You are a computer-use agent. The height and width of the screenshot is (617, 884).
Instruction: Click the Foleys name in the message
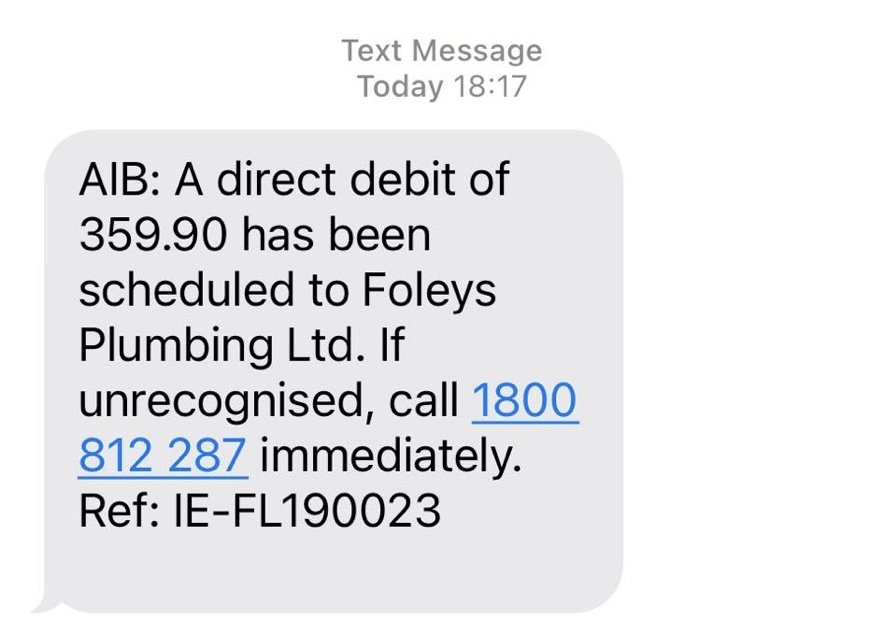pyautogui.click(x=428, y=291)
